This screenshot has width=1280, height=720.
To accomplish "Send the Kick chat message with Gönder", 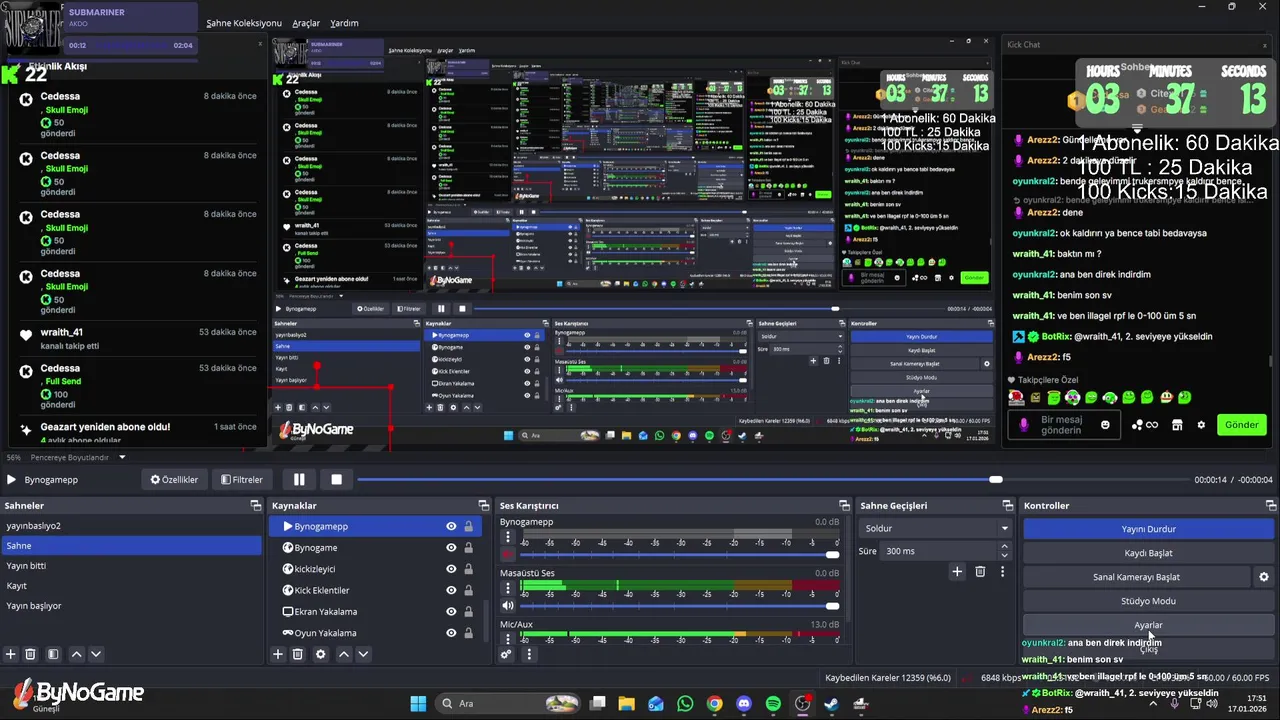I will [x=1242, y=425].
